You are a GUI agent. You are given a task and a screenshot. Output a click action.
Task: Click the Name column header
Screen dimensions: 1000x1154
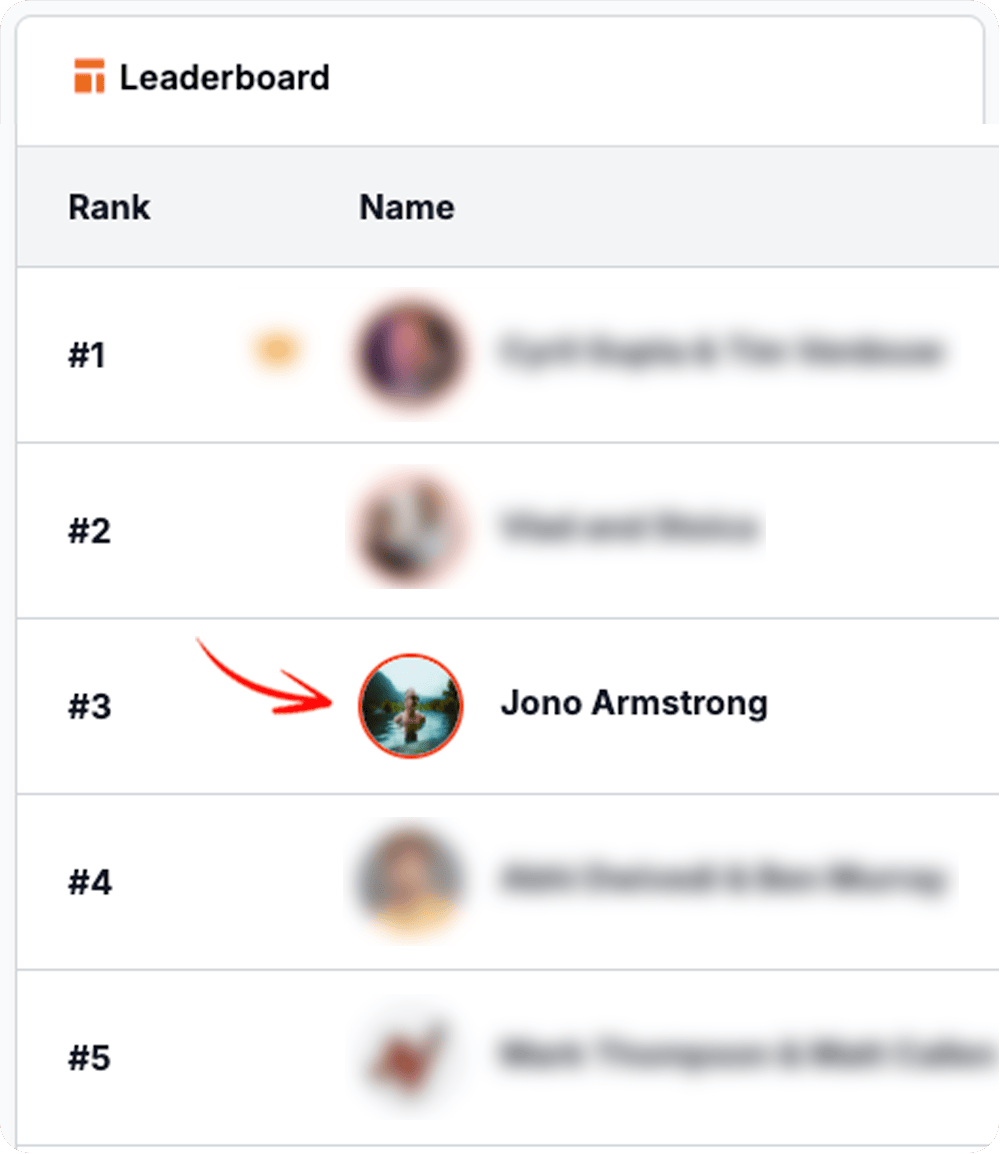click(x=407, y=207)
